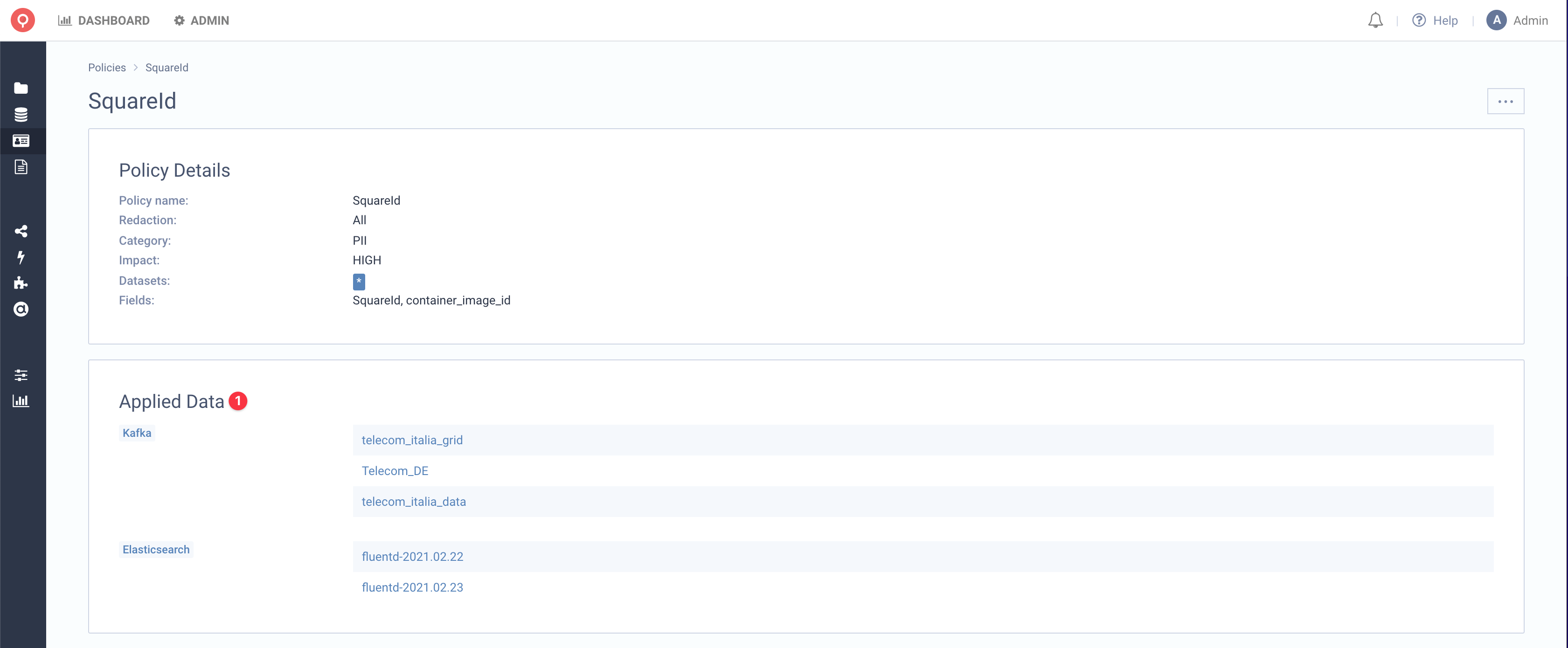The width and height of the screenshot is (1568, 648).
Task: Open fluentd-2021.02.23 index link
Action: [412, 587]
